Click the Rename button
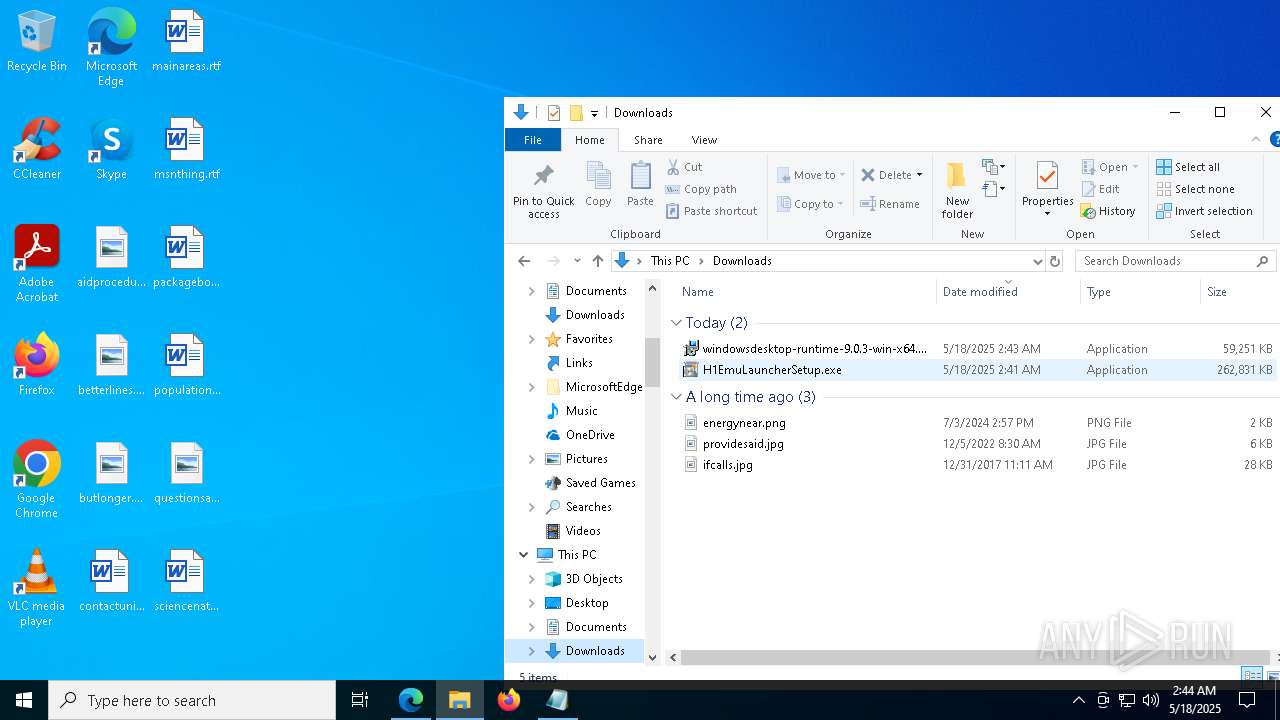The width and height of the screenshot is (1280, 720). (x=890, y=204)
